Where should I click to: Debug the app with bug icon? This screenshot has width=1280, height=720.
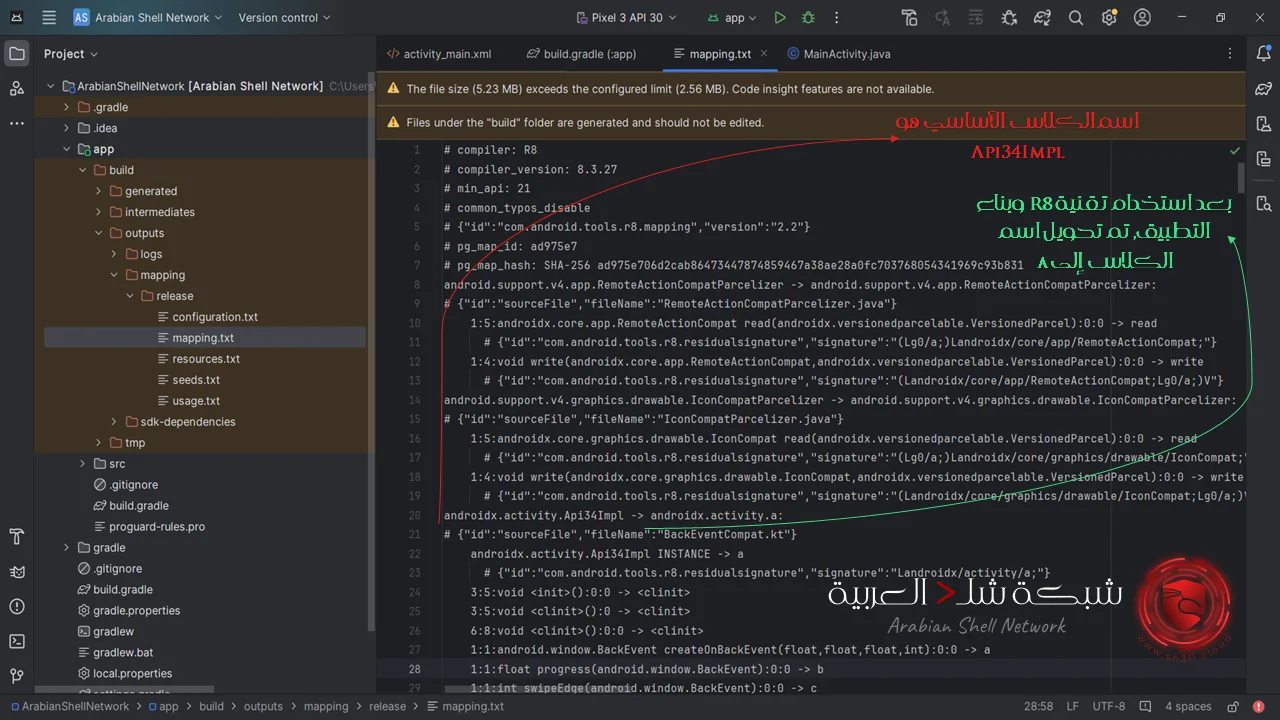pos(808,17)
